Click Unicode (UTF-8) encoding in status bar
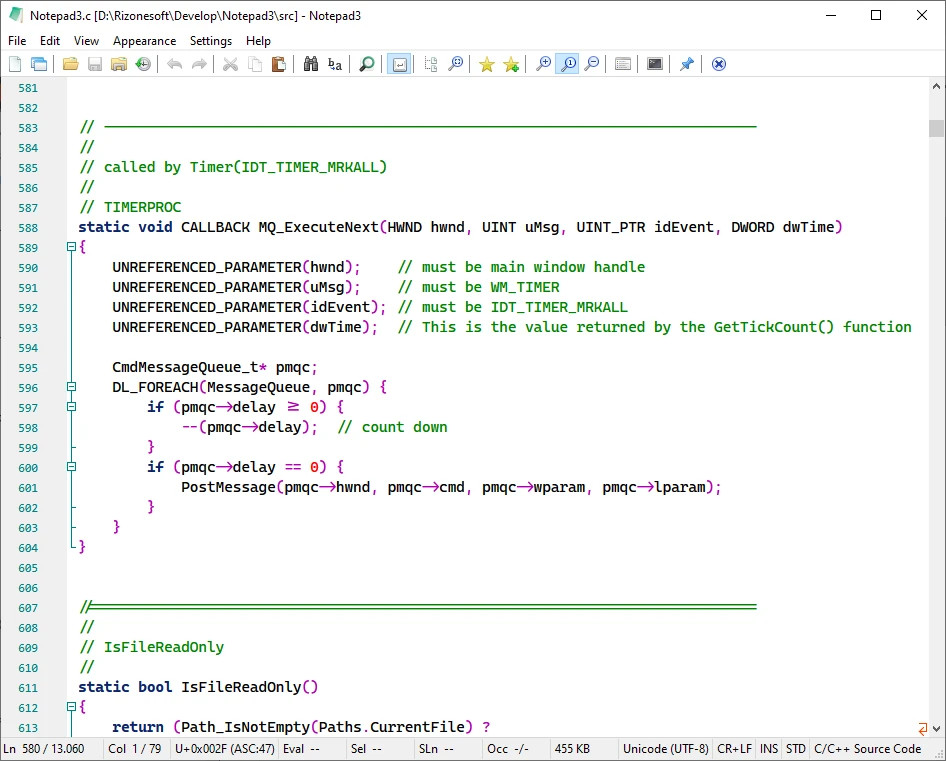 [665, 749]
